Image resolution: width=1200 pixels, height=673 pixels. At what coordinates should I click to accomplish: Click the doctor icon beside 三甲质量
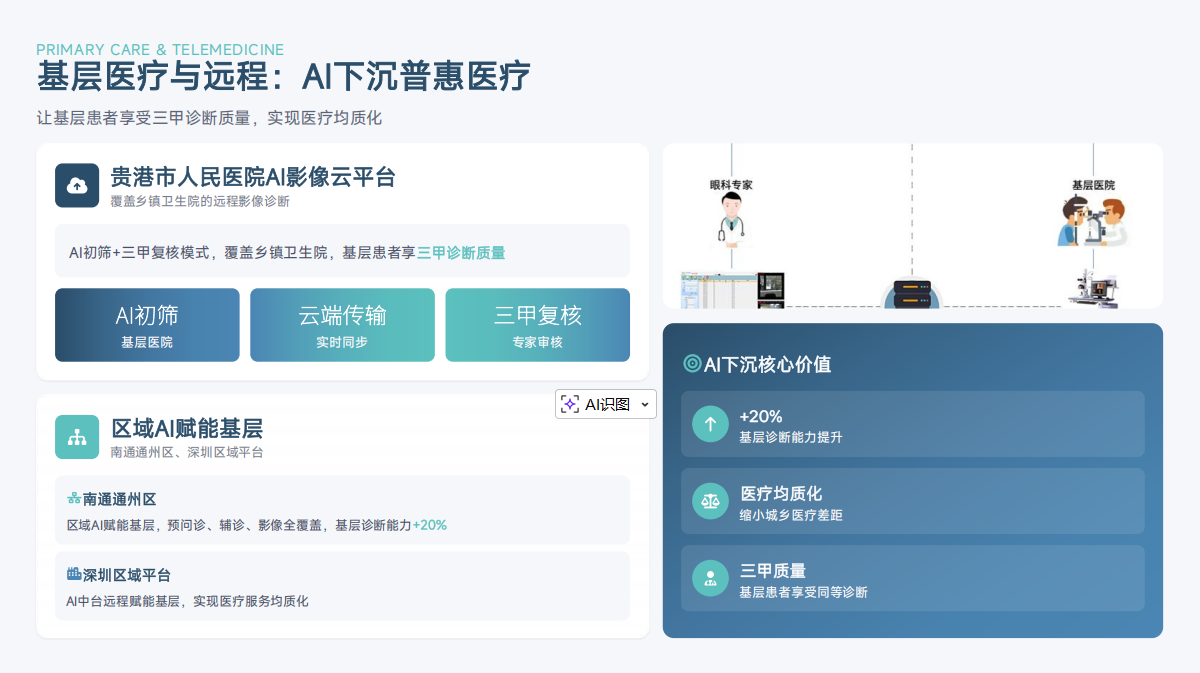711,578
